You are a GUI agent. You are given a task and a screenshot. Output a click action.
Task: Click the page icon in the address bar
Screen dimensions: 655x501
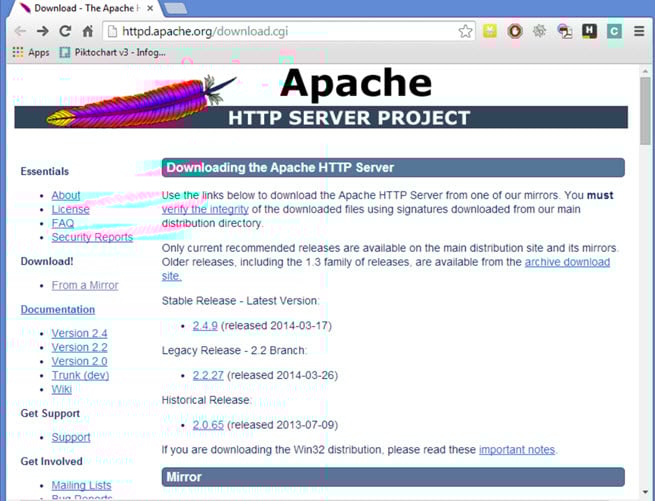pos(112,31)
